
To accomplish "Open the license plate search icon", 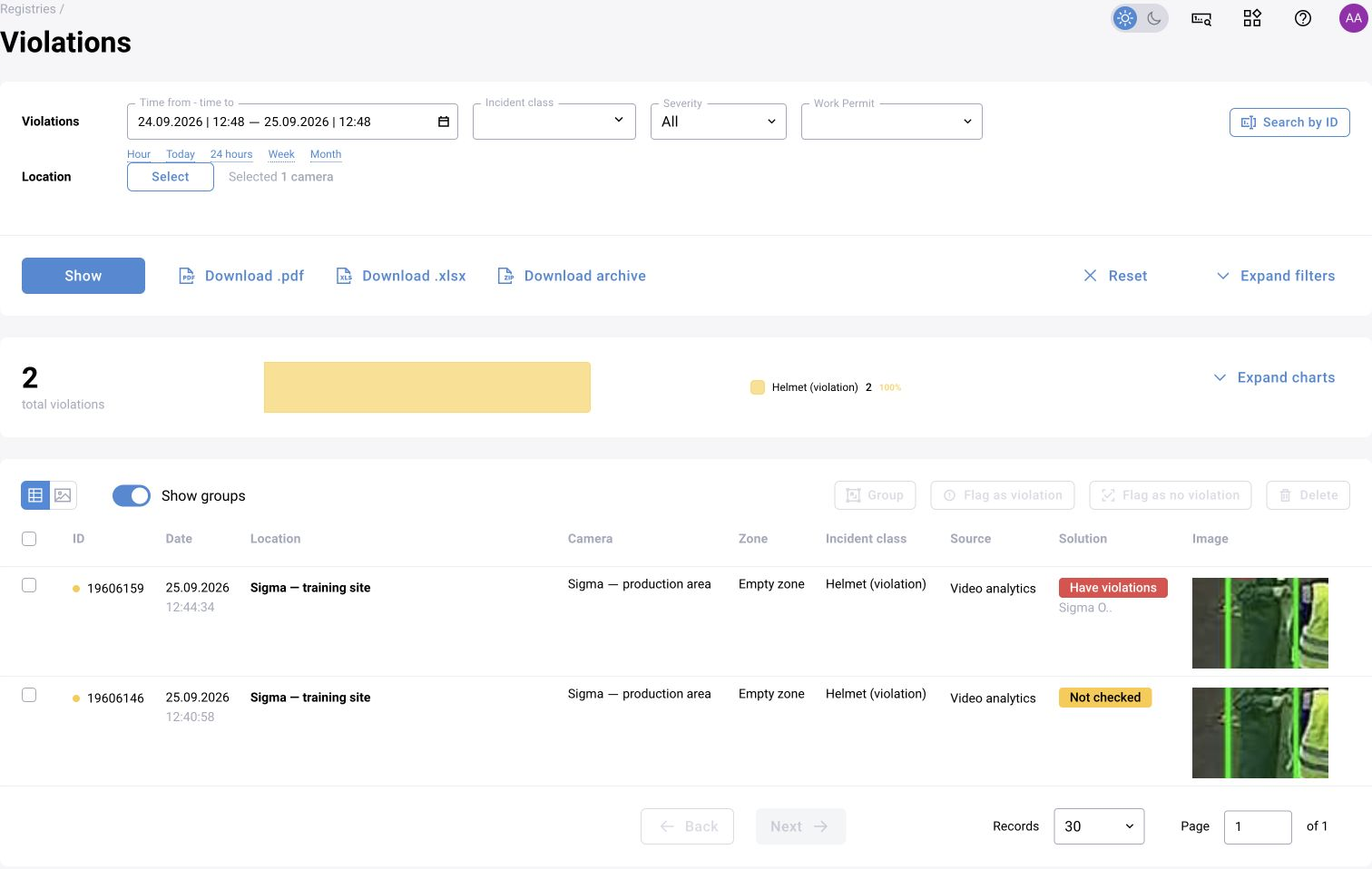I will (1201, 18).
